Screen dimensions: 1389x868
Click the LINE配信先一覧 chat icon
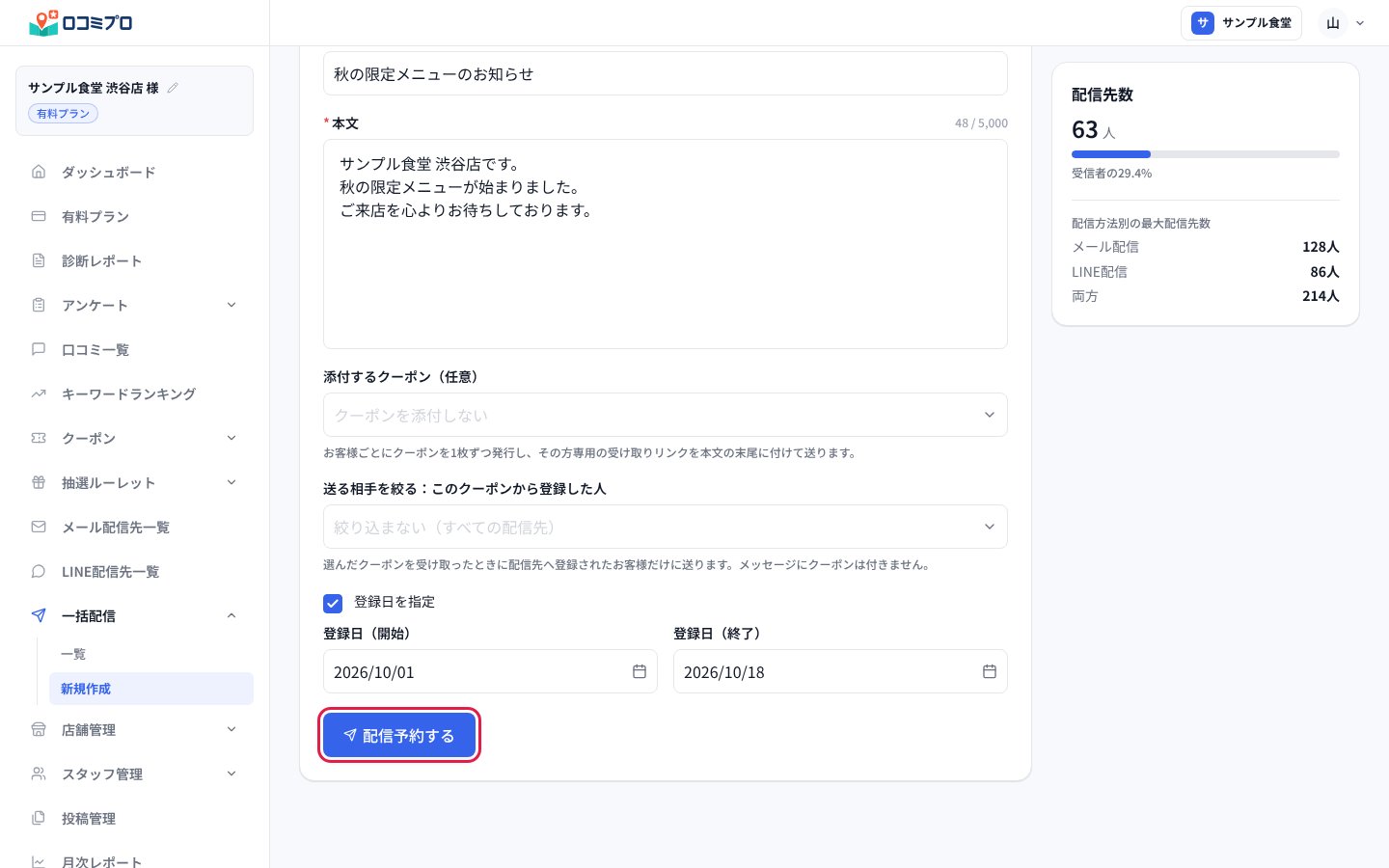pos(39,571)
